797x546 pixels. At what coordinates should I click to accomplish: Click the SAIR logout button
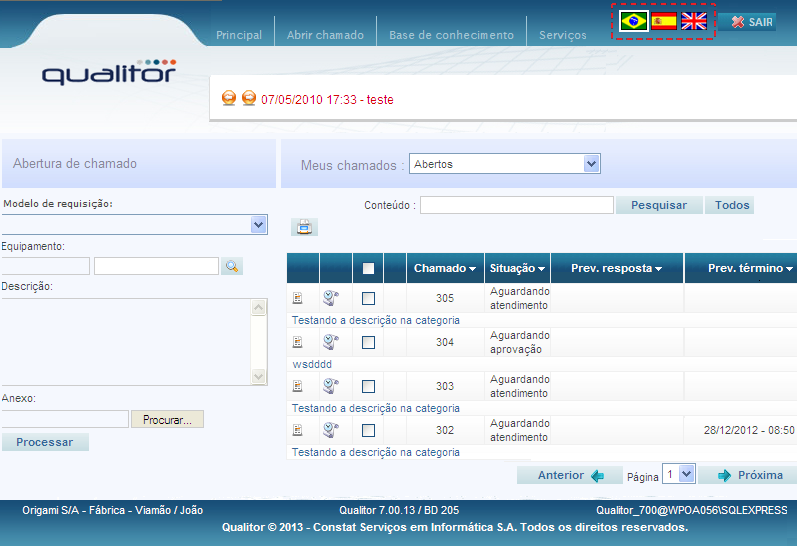coord(747,22)
